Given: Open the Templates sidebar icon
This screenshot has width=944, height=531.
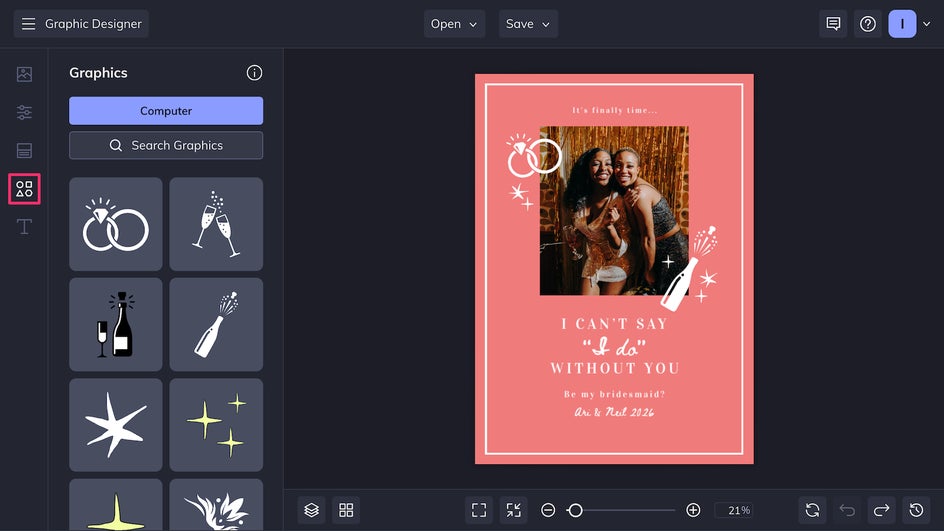Looking at the screenshot, I should point(24,151).
